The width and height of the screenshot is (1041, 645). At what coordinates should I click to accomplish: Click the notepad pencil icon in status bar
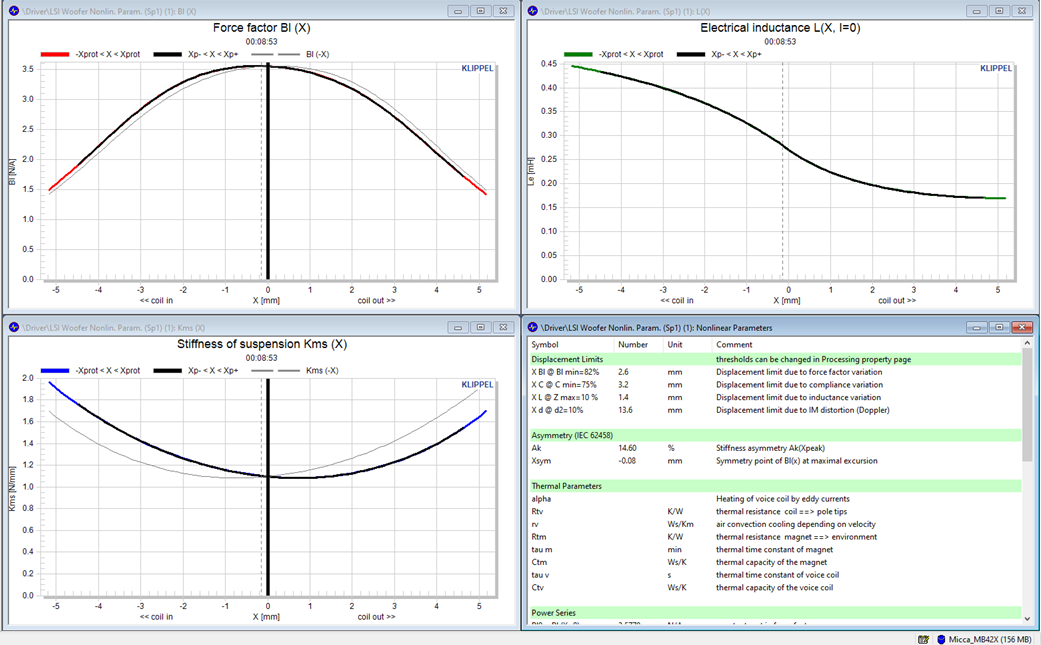pyautogui.click(x=923, y=639)
